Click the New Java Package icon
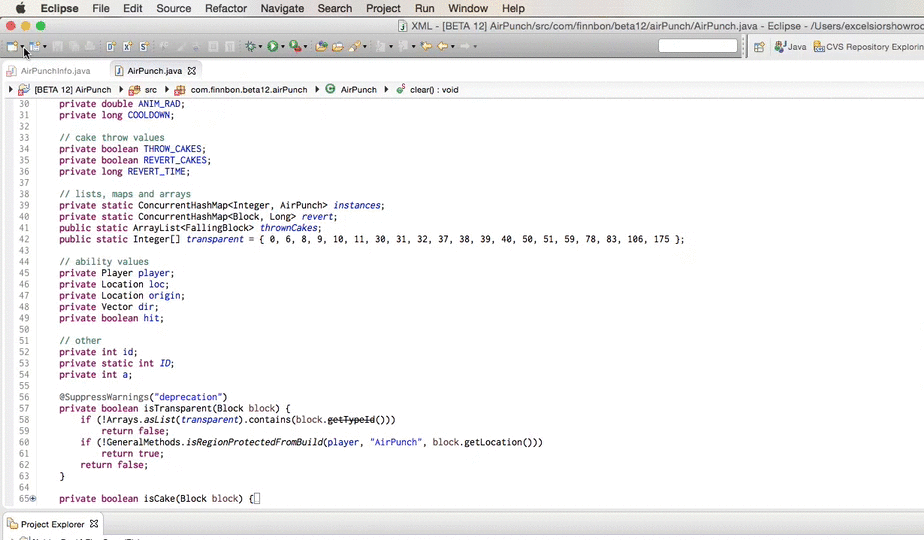Image resolution: width=924 pixels, height=540 pixels. 111,46
